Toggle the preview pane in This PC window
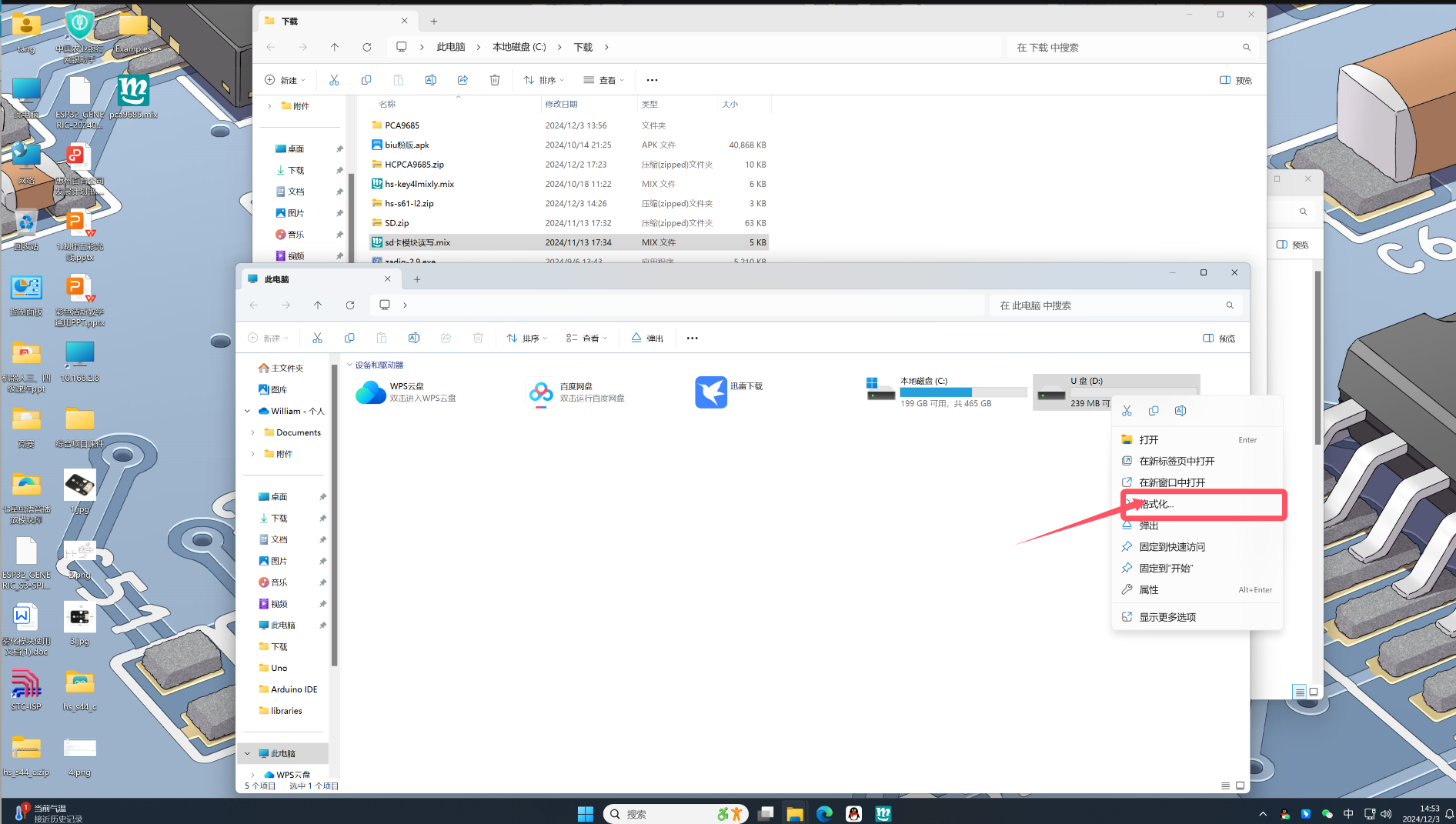Viewport: 1456px width, 824px height. tap(1219, 339)
